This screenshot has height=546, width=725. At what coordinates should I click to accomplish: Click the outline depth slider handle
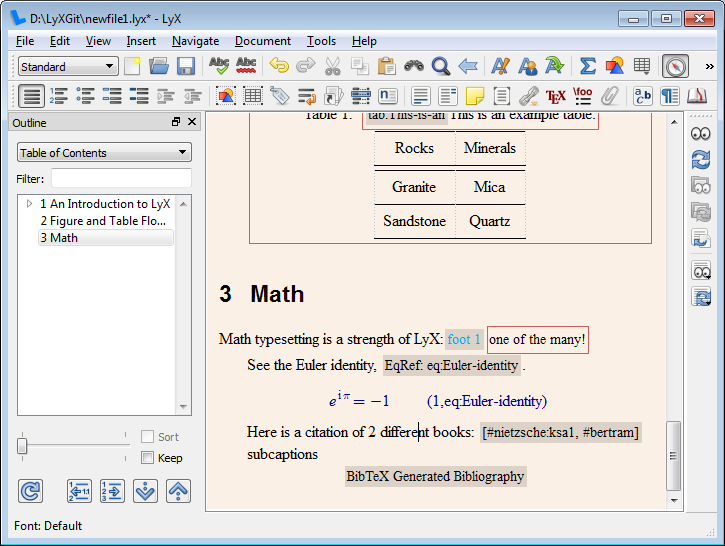pyautogui.click(x=22, y=446)
